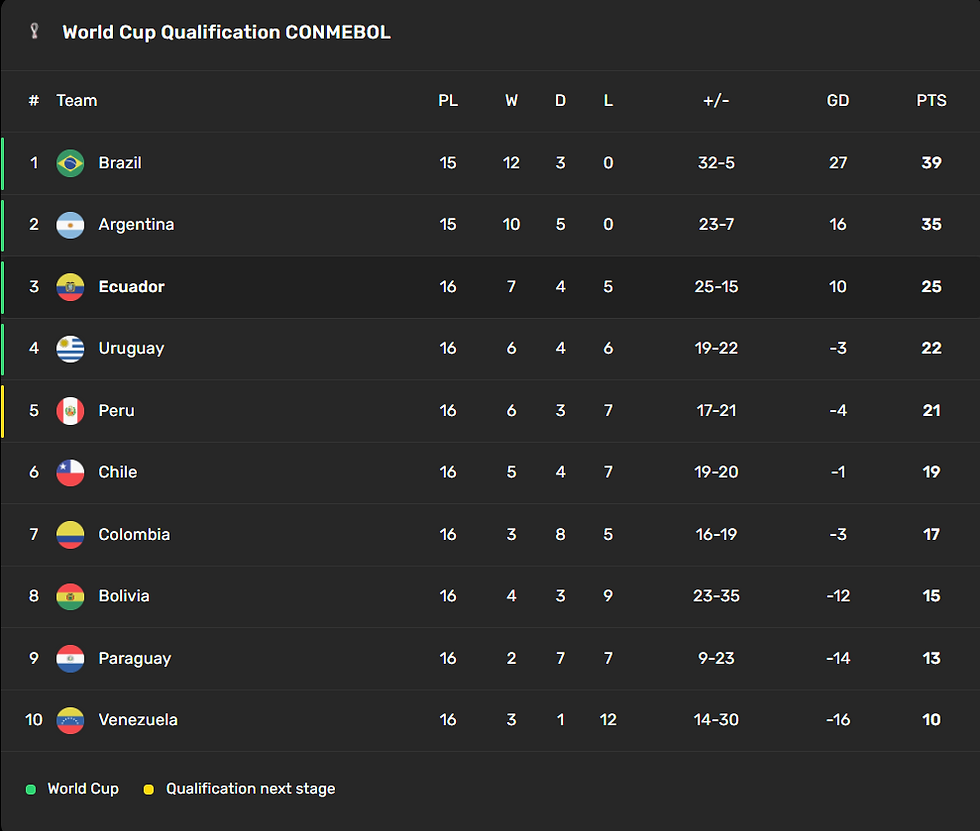Click the yellow Qualification next stage dot
Screen dimensions: 980x831
point(149,789)
